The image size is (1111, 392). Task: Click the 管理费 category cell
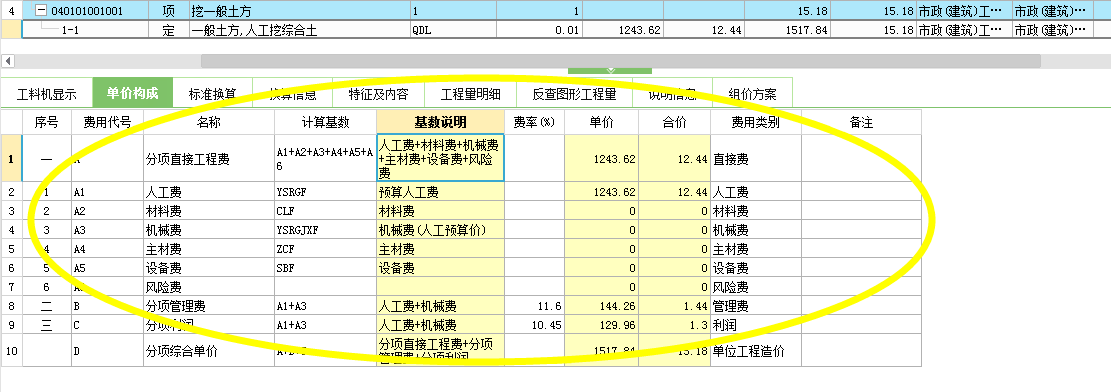click(756, 306)
